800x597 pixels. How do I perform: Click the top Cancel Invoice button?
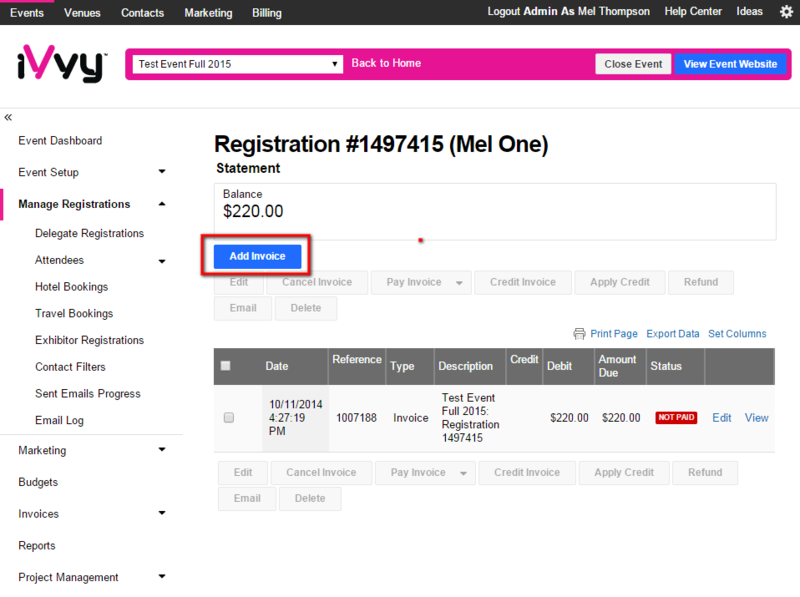coord(317,282)
